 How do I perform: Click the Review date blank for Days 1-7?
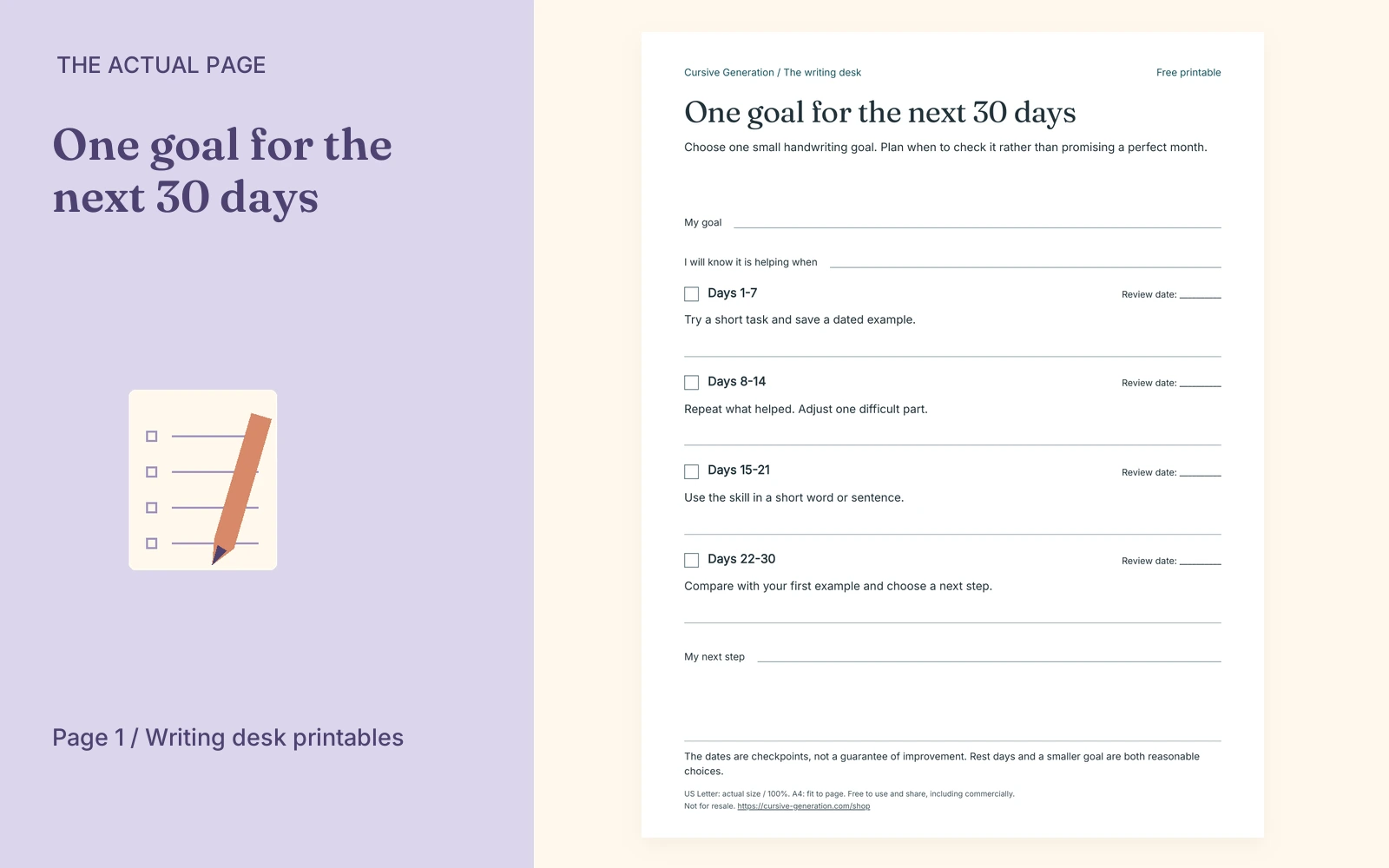pos(1201,295)
